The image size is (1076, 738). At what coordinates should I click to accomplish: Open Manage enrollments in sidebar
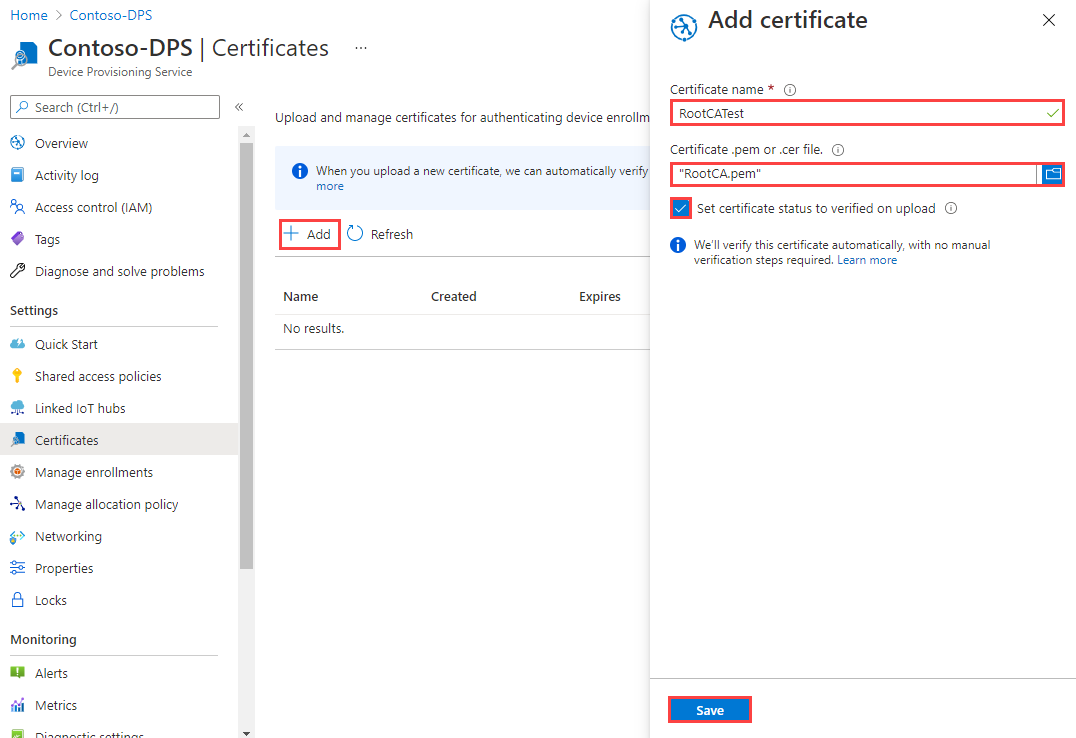click(x=94, y=472)
